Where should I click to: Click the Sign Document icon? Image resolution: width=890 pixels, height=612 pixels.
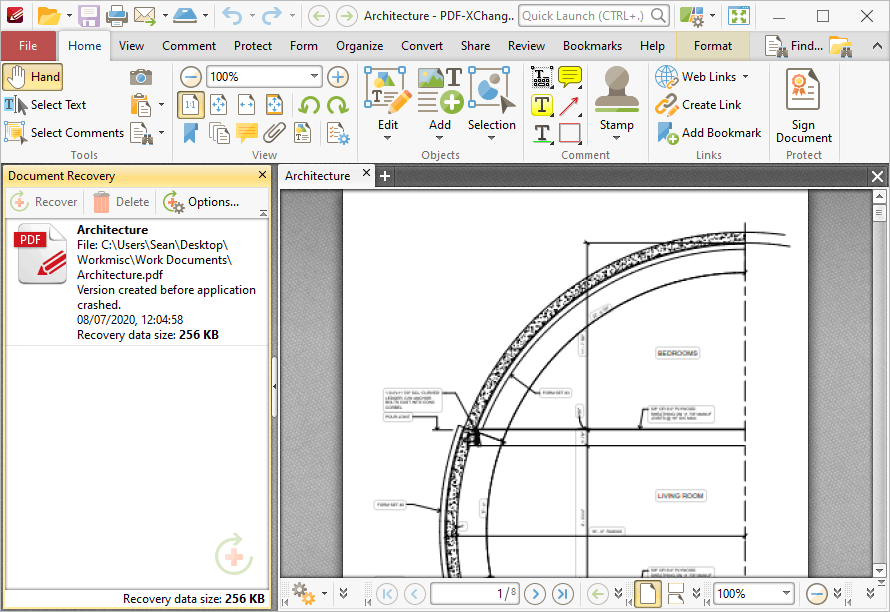click(803, 89)
